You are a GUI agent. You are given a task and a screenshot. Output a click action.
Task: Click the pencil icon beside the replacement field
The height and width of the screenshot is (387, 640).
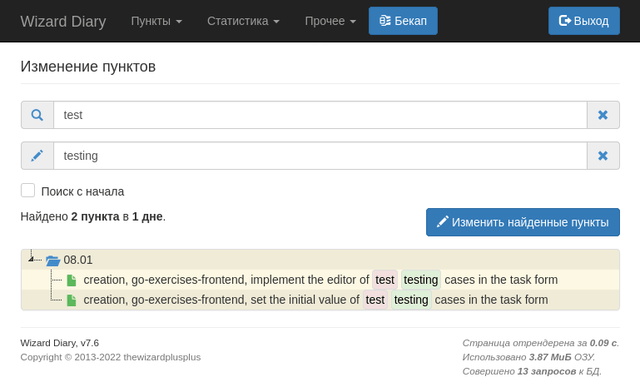(37, 156)
